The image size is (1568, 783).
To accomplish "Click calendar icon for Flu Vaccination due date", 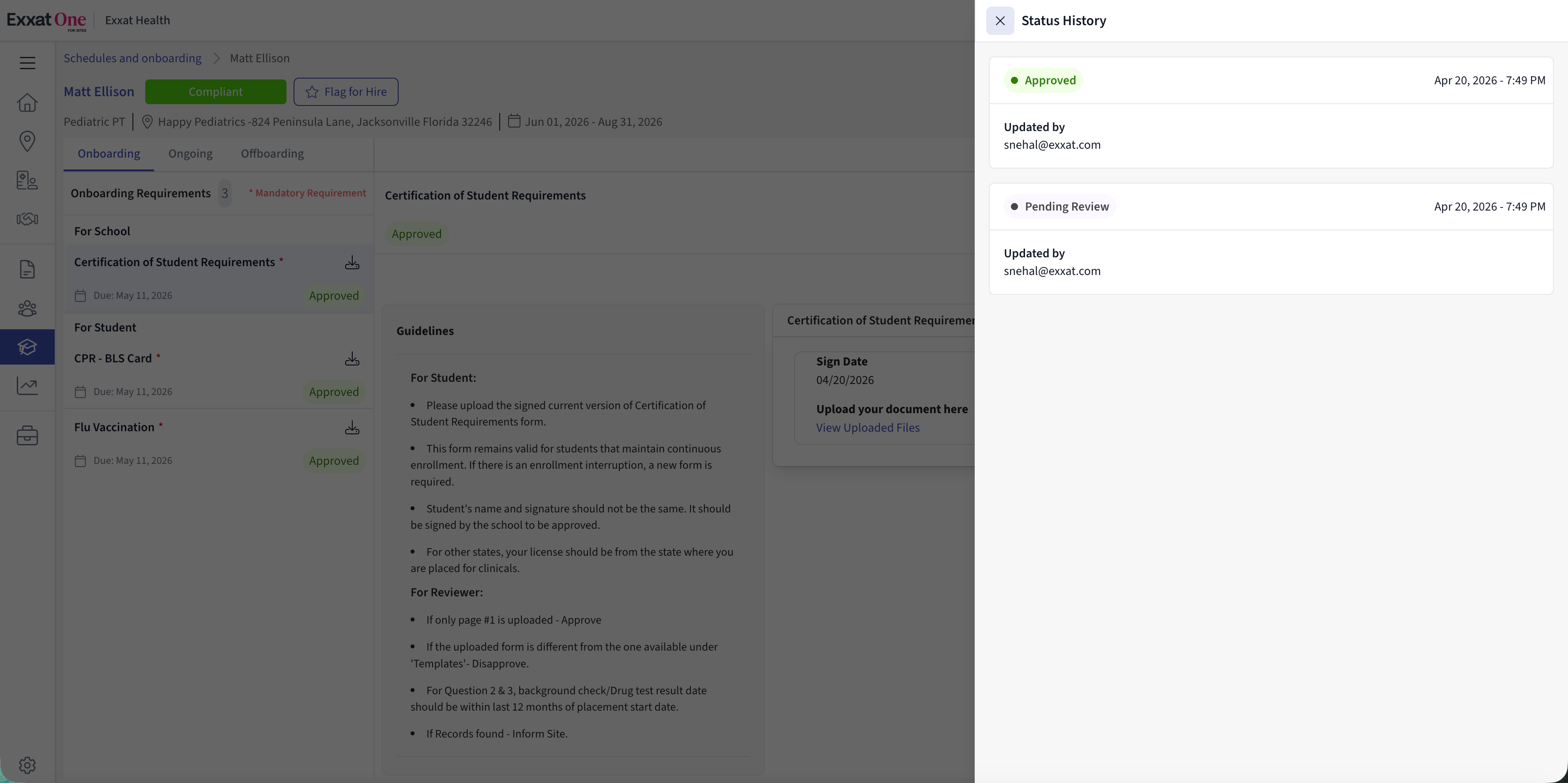I will coord(80,460).
